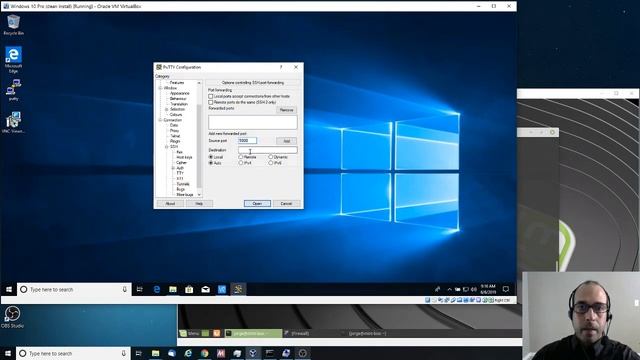Click the PuTTY Help button
Viewport: 640px width, 360px height.
[199, 203]
